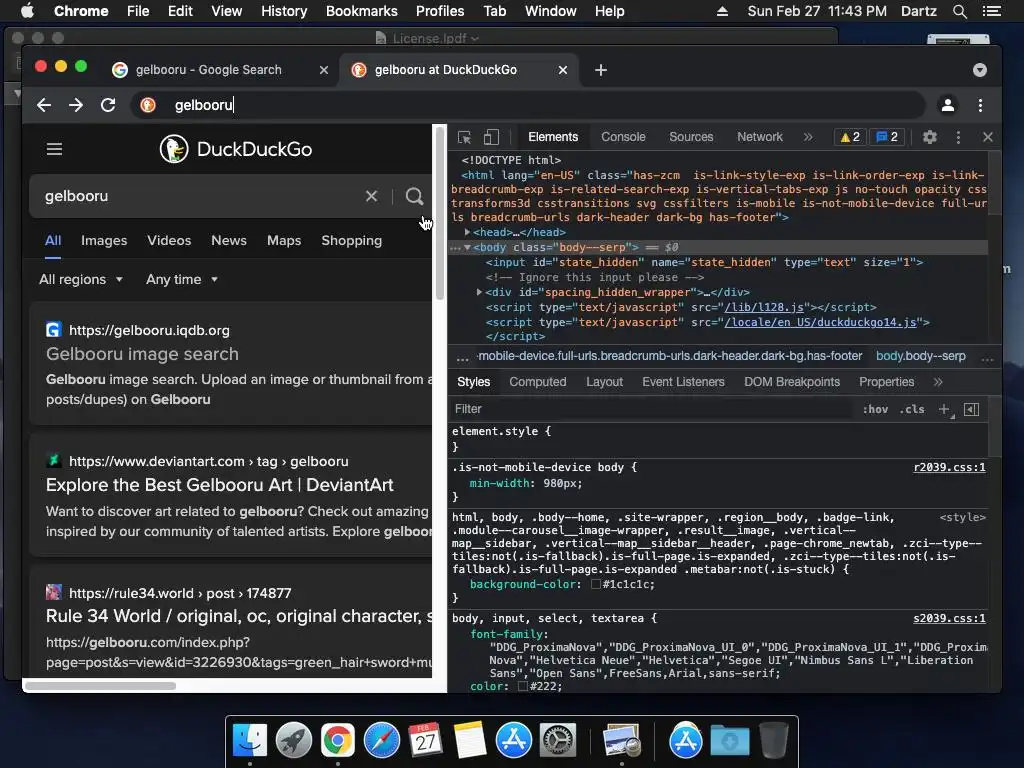Select the Maps results tab
Viewport: 1024px width, 768px height.
coord(284,240)
